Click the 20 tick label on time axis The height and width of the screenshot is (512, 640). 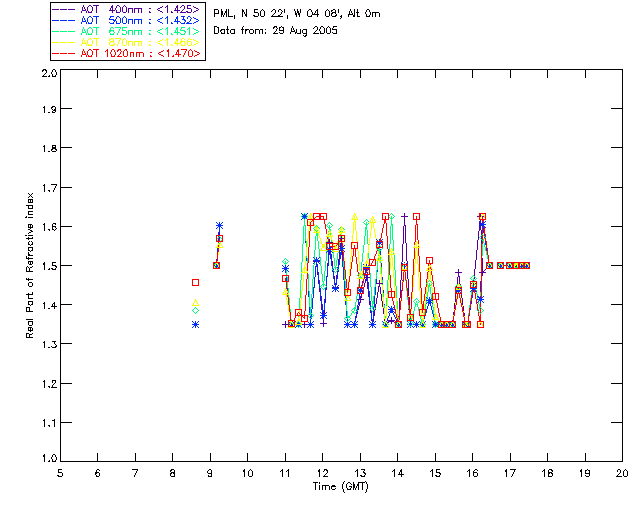(x=622, y=473)
